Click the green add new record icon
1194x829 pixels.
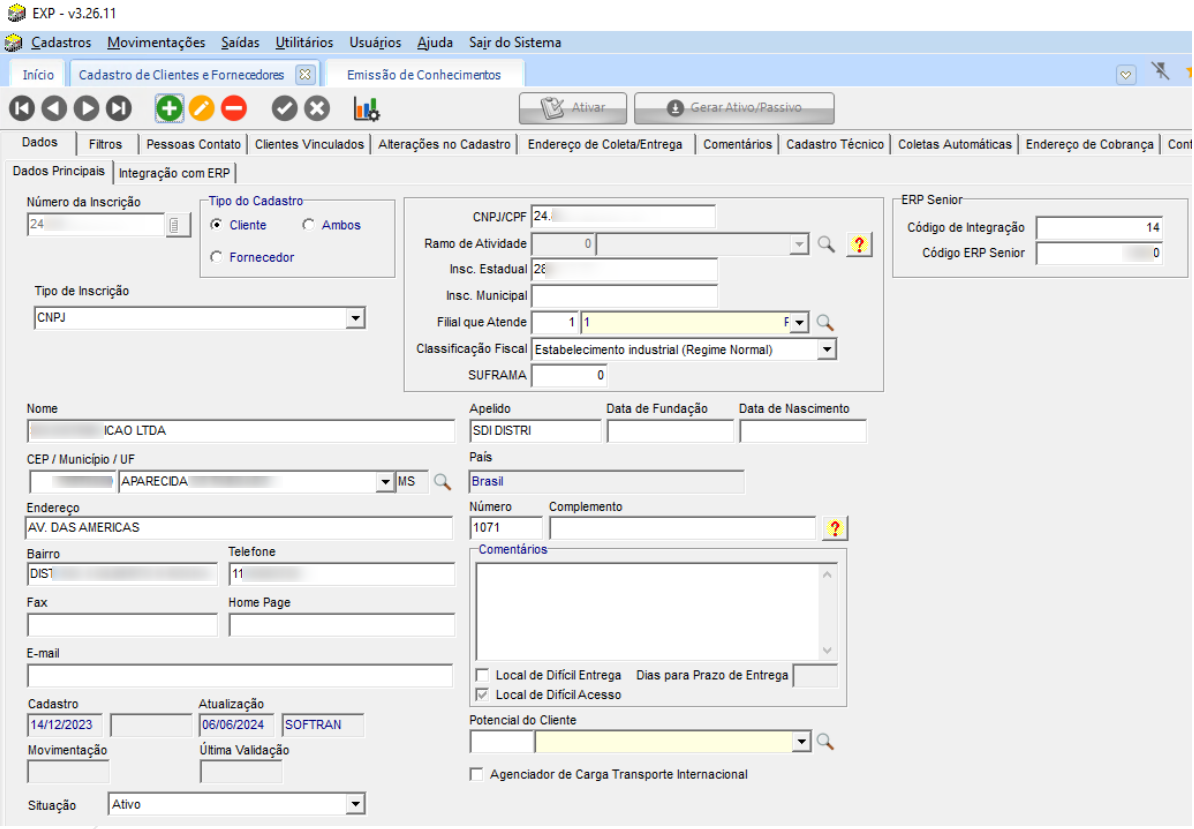click(170, 108)
